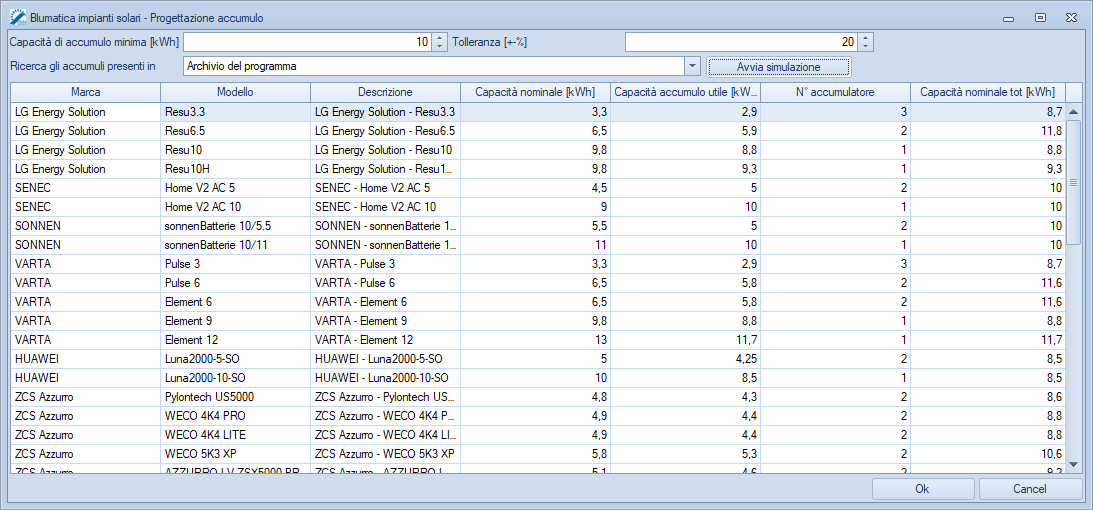The width and height of the screenshot is (1093, 510).
Task: Select the Element 6 model cell
Action: click(235, 302)
